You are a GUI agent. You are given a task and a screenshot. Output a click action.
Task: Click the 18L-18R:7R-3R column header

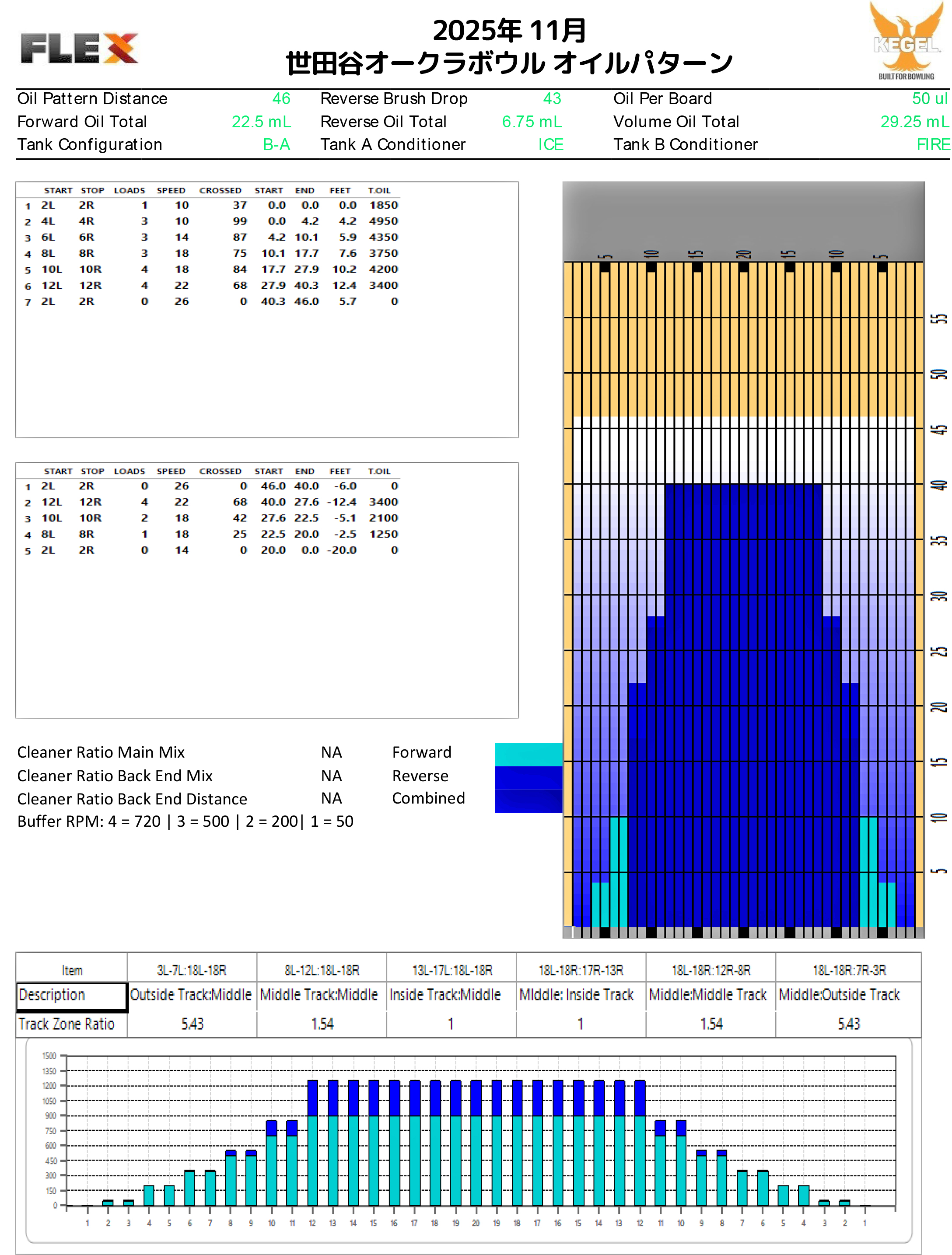click(x=849, y=970)
